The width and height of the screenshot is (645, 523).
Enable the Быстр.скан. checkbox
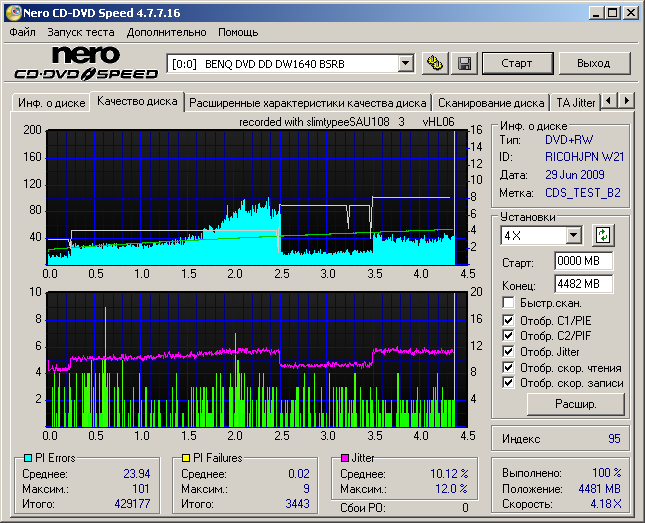(x=509, y=302)
